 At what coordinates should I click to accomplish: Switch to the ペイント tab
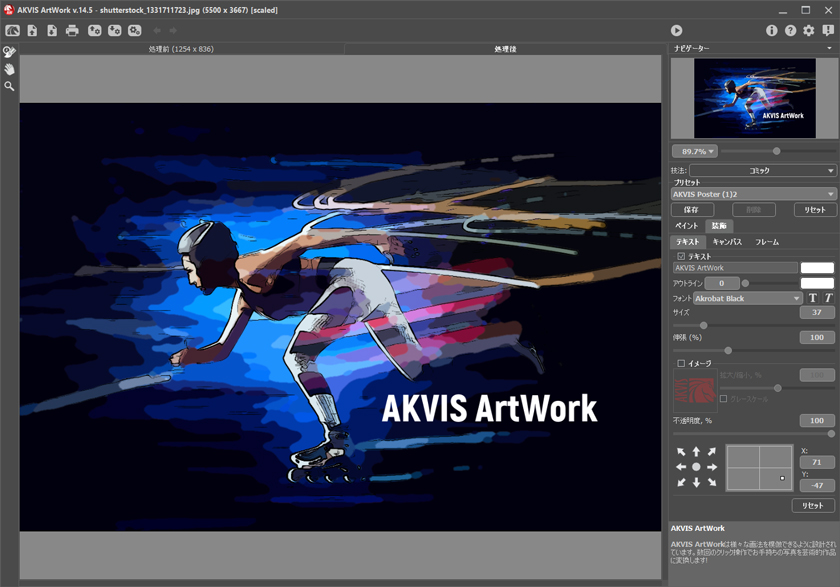pos(687,225)
